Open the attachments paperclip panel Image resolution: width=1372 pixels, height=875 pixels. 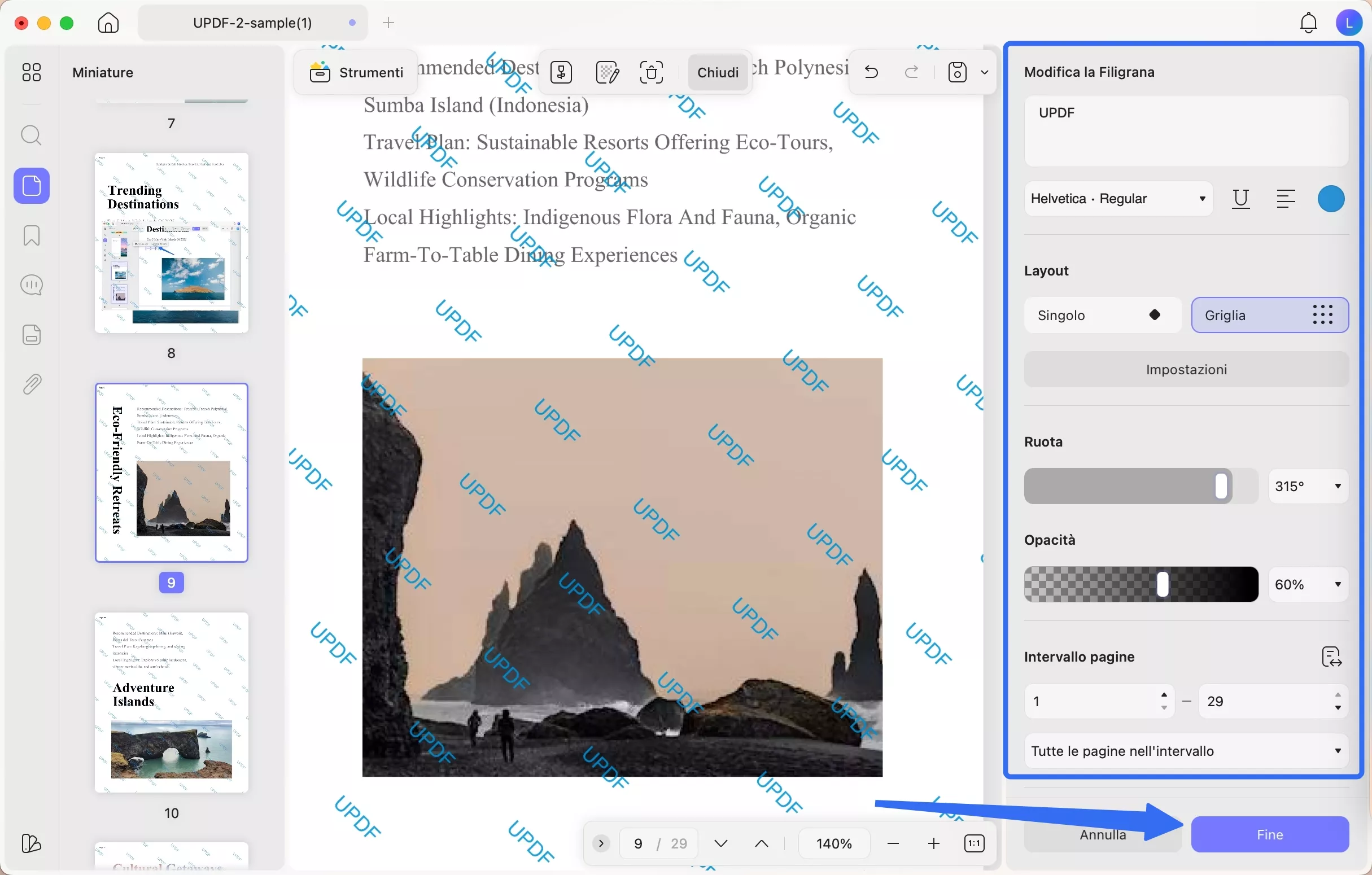coord(32,384)
